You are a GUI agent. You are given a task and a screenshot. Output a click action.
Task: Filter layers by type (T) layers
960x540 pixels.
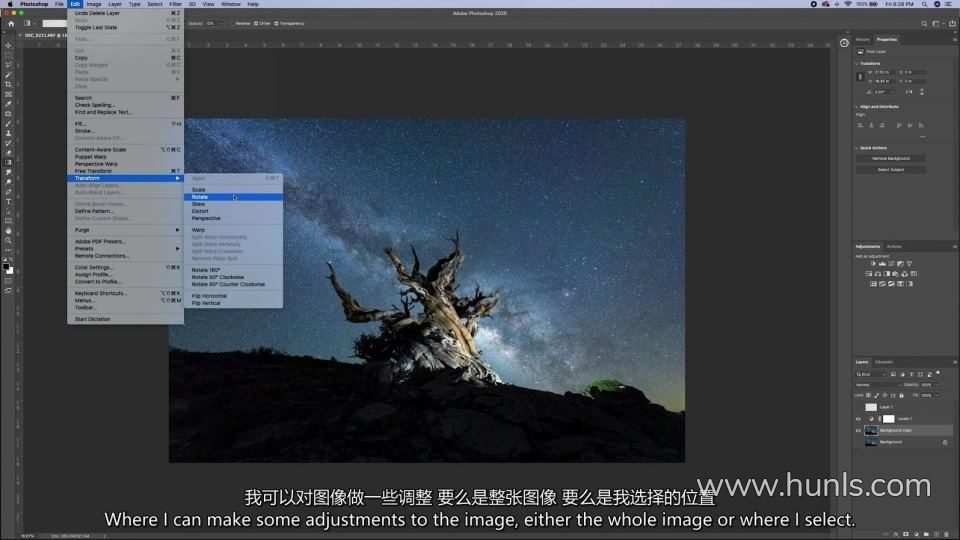[x=911, y=374]
